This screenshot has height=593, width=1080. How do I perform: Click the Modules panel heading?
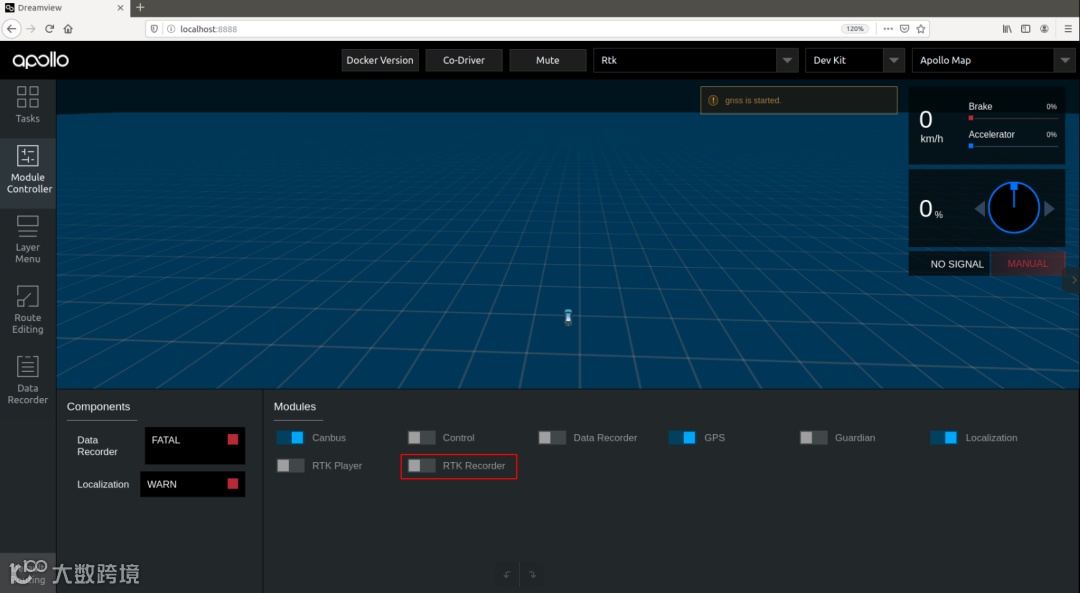tap(295, 406)
